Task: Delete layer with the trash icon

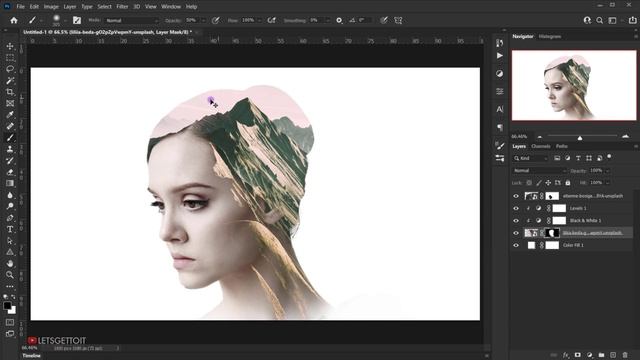Action: [x=625, y=355]
